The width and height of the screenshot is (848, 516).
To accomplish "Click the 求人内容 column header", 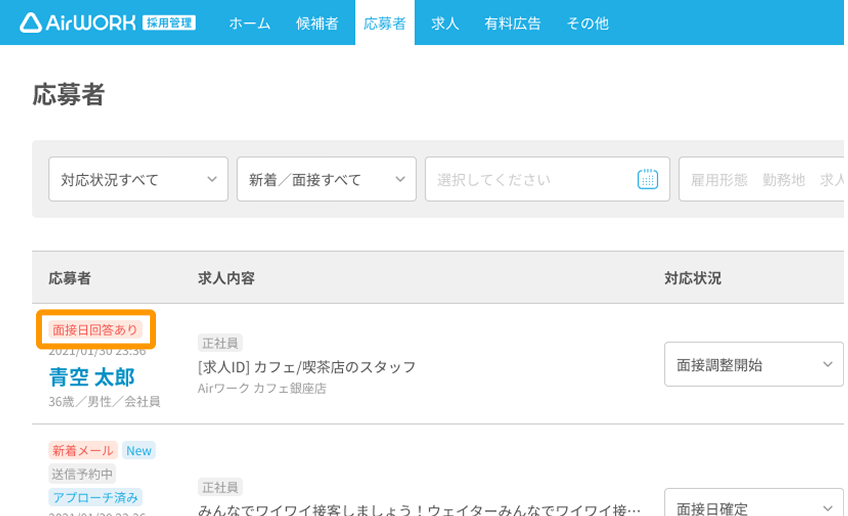I will tap(226, 278).
